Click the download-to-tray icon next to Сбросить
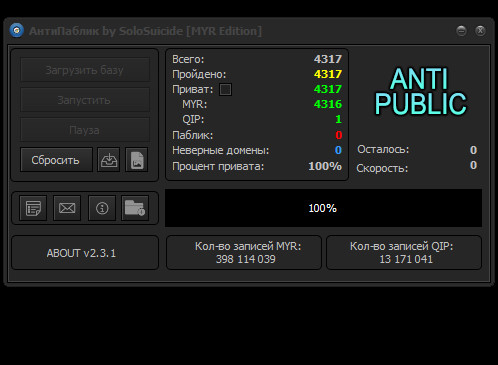498x365 pixels. (109, 160)
